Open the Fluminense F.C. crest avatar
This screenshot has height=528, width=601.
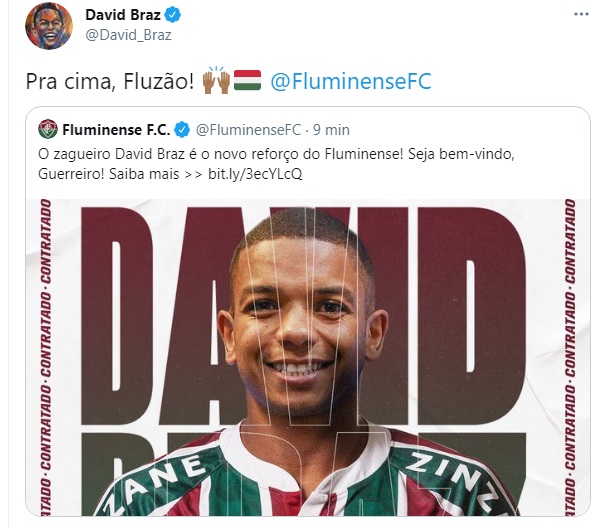tap(48, 130)
